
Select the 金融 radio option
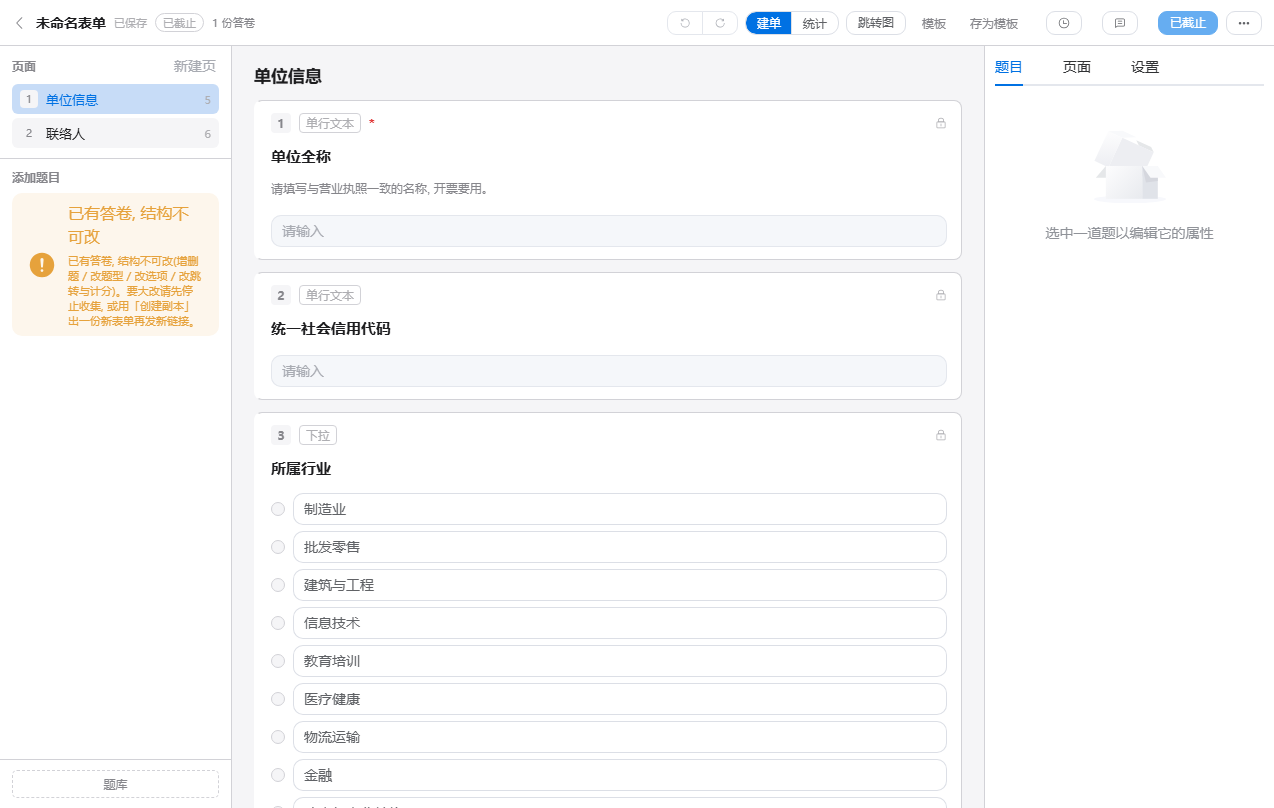click(x=278, y=775)
